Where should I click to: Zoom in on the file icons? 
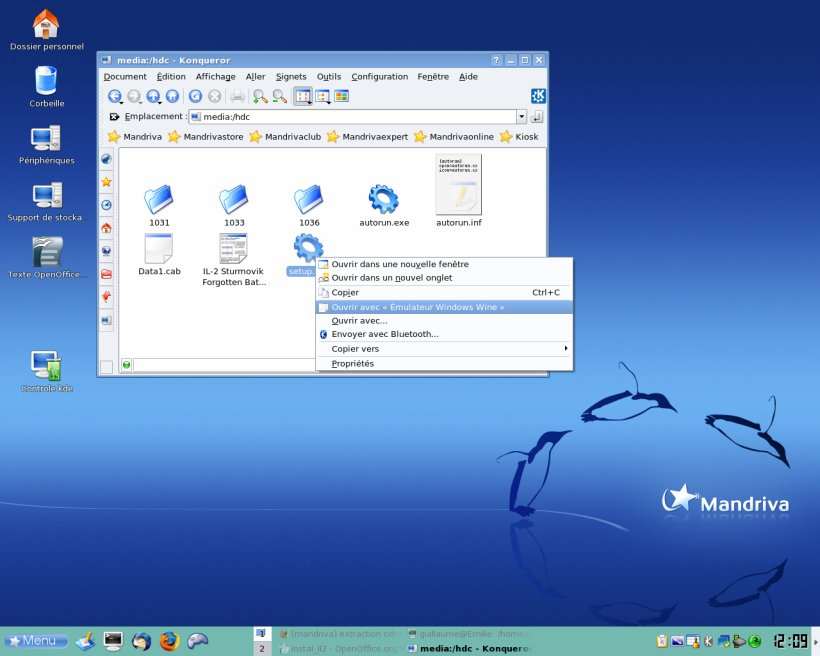259,96
